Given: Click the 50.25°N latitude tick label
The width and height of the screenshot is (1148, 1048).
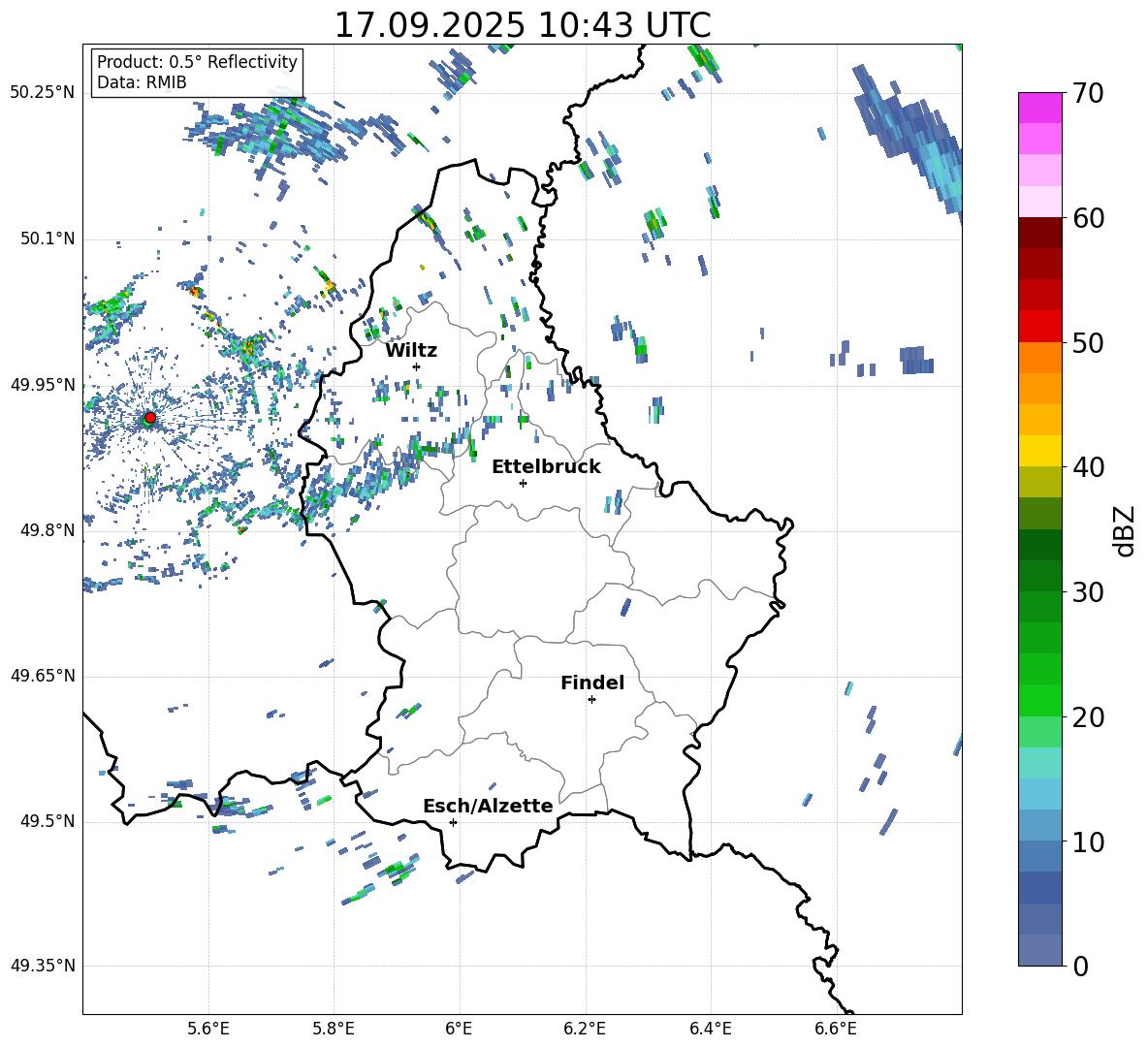Looking at the screenshot, I should point(43,93).
